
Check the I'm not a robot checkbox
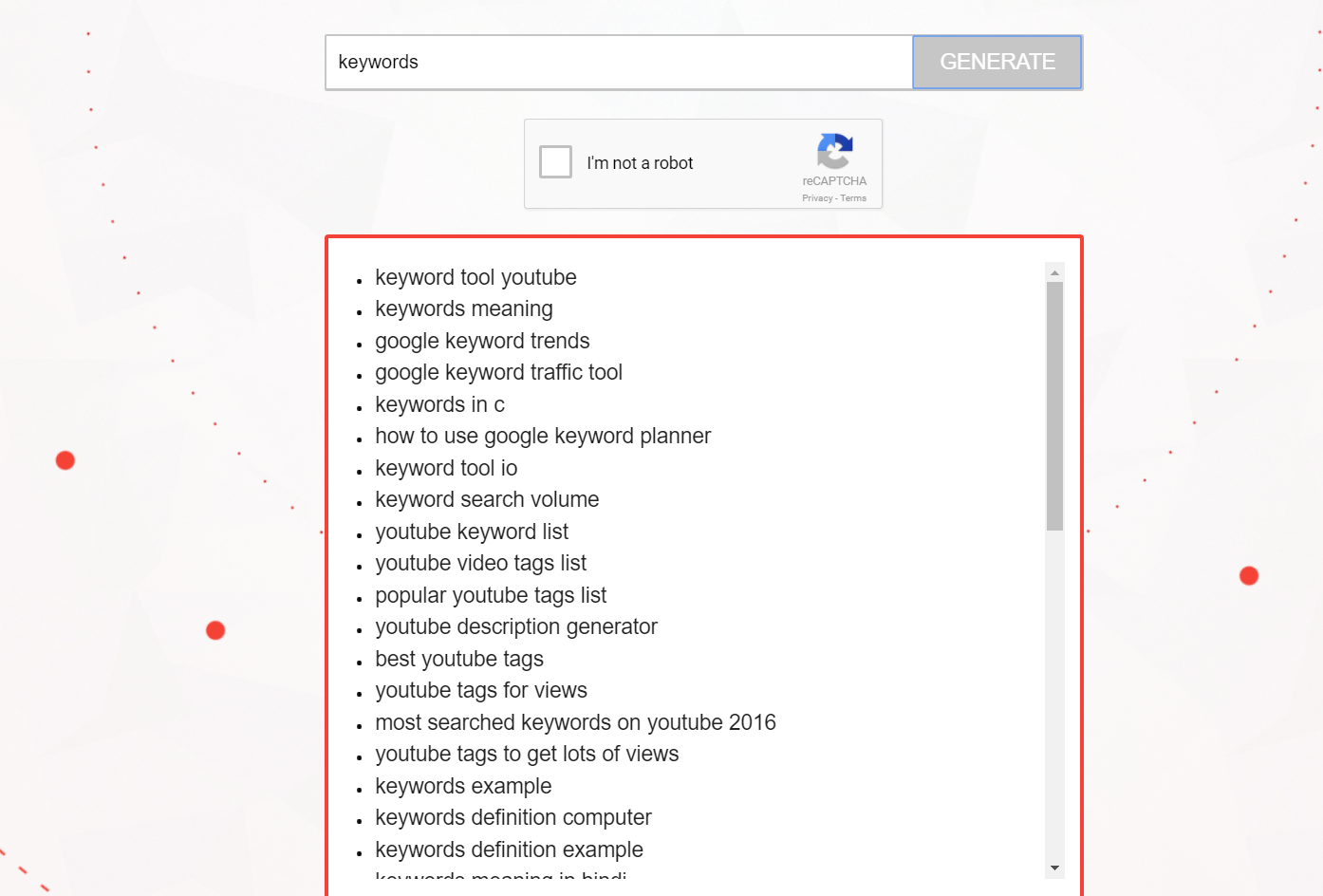555,161
